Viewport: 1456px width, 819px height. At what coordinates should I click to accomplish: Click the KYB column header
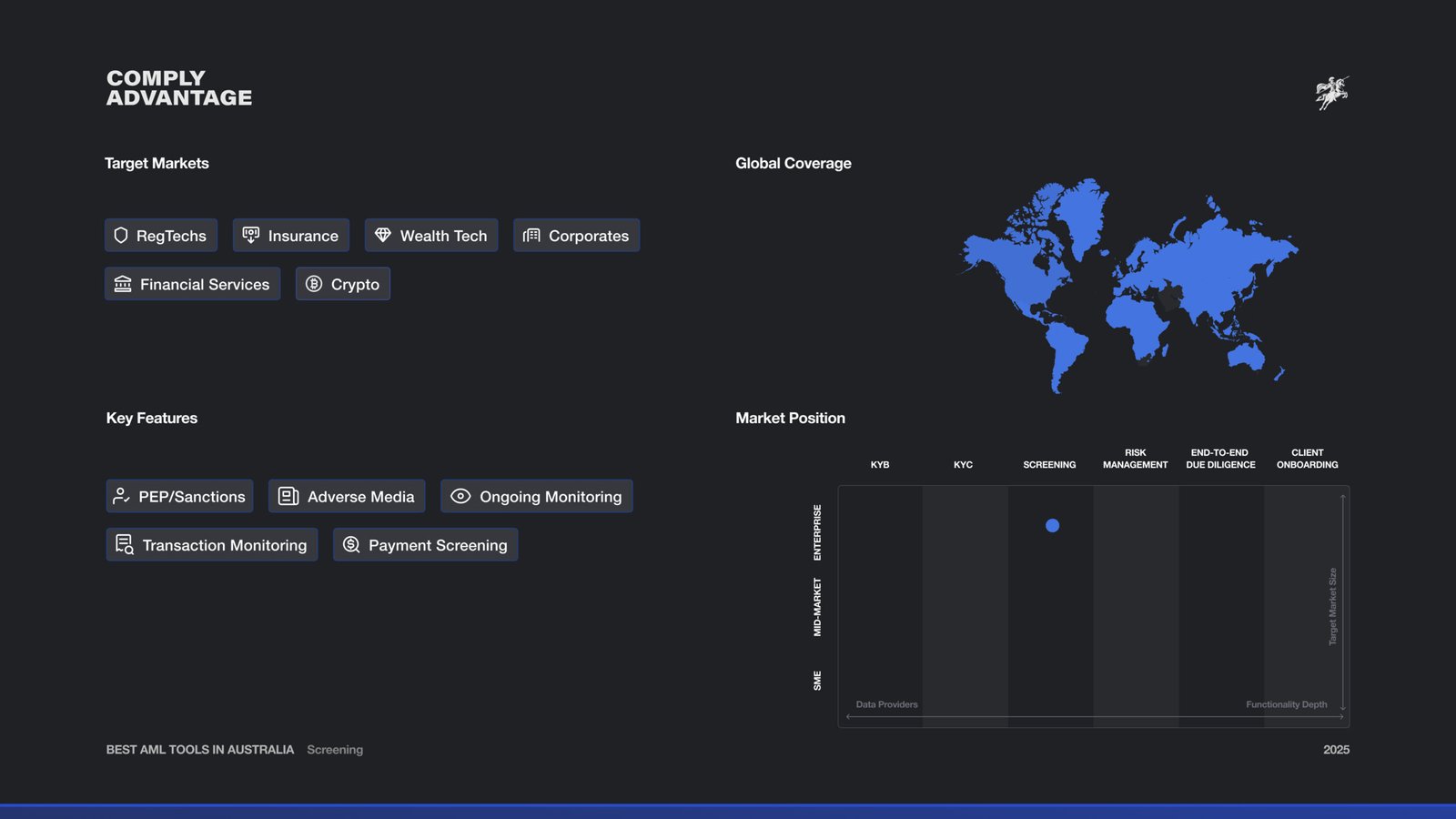[880, 465]
